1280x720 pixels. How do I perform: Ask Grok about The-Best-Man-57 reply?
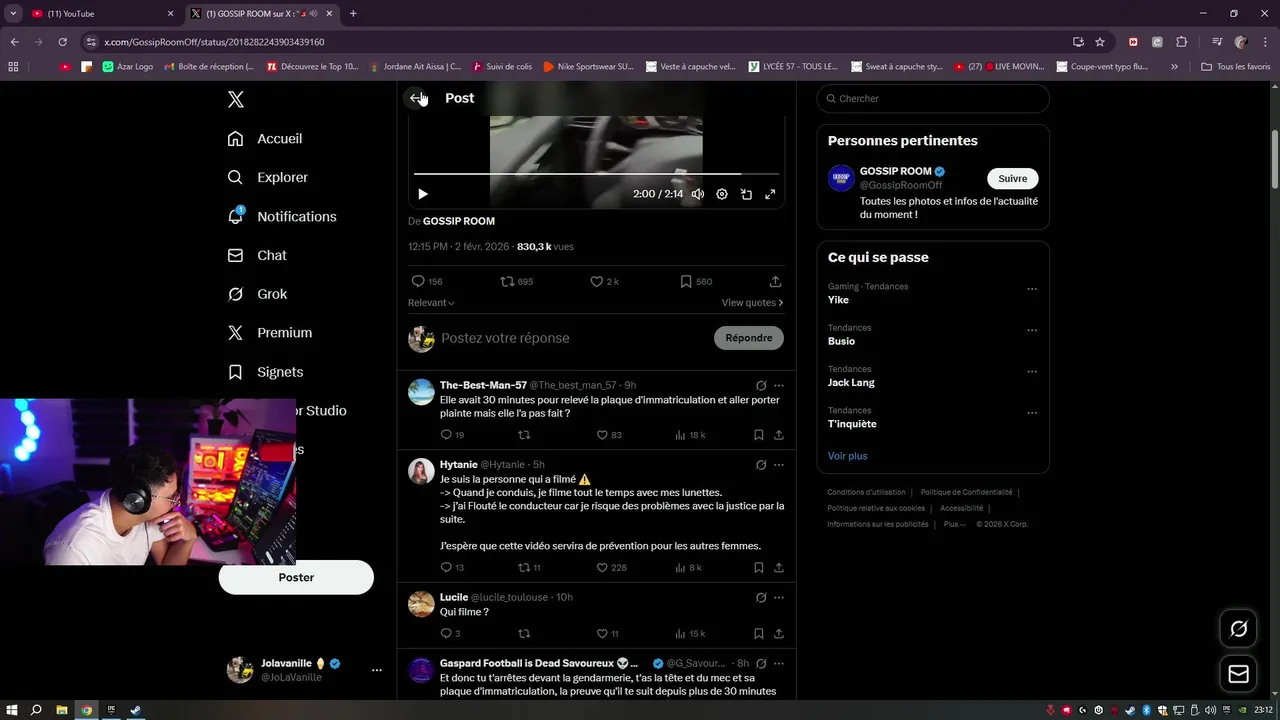[x=761, y=386]
